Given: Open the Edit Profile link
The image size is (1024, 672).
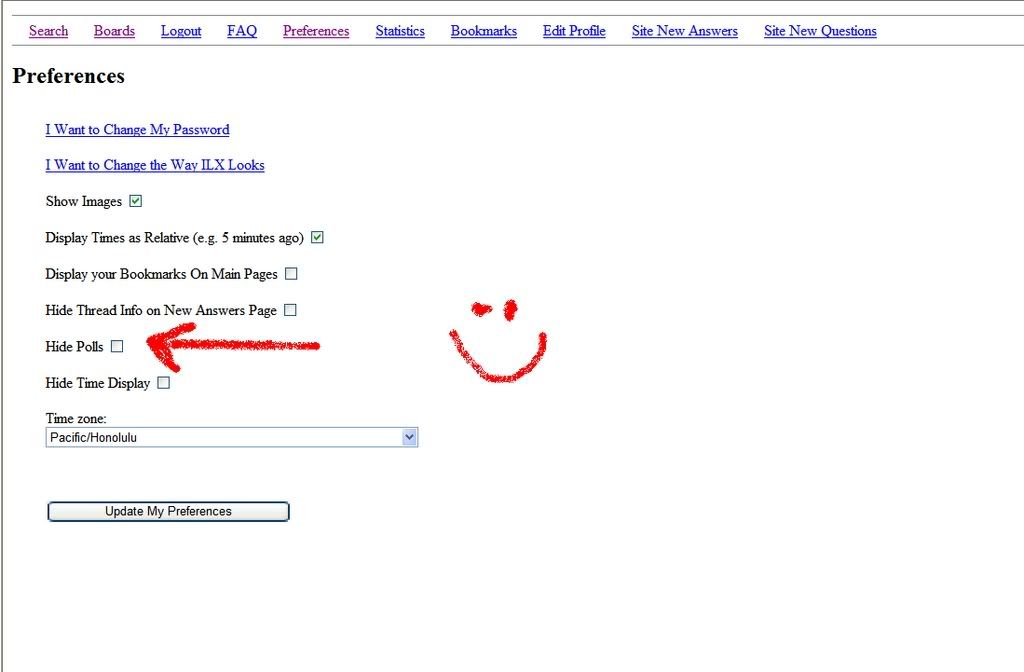Looking at the screenshot, I should [574, 31].
